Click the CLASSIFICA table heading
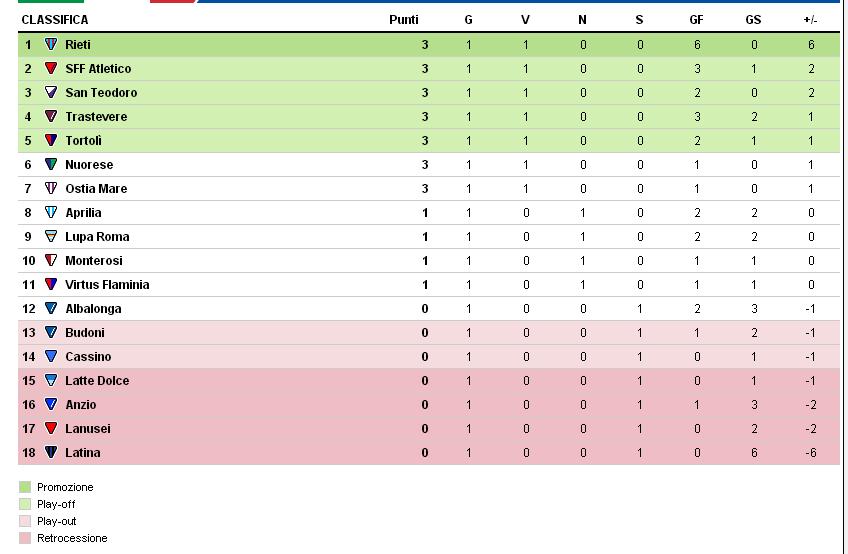The image size is (848, 554). pos(55,20)
